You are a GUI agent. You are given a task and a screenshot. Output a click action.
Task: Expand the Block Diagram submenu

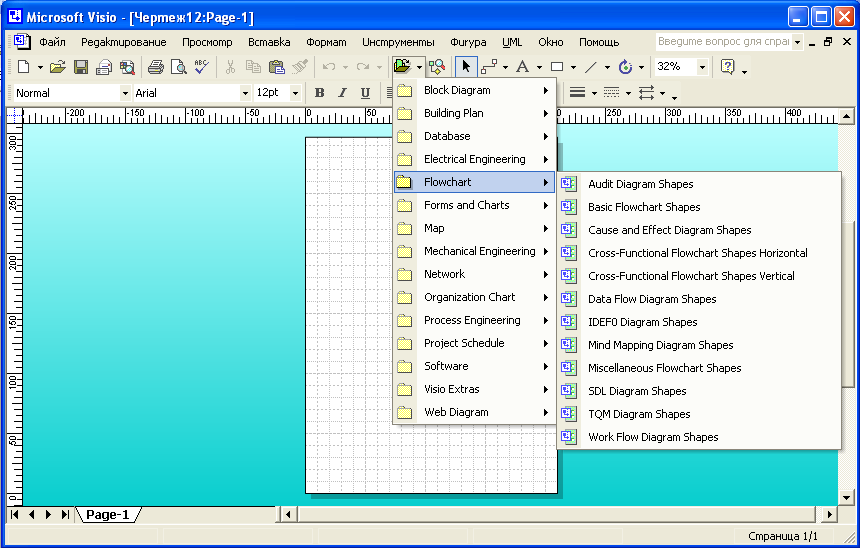(x=475, y=90)
